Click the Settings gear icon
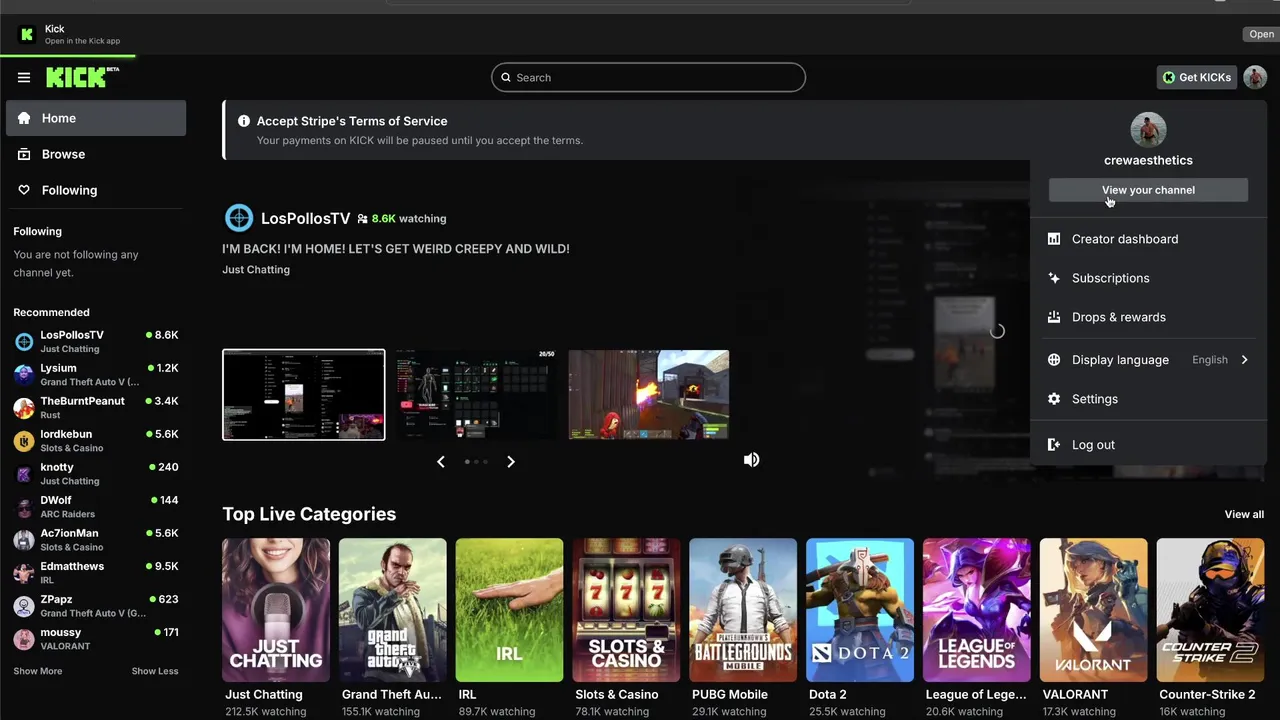This screenshot has height=720, width=1280. 1053,399
